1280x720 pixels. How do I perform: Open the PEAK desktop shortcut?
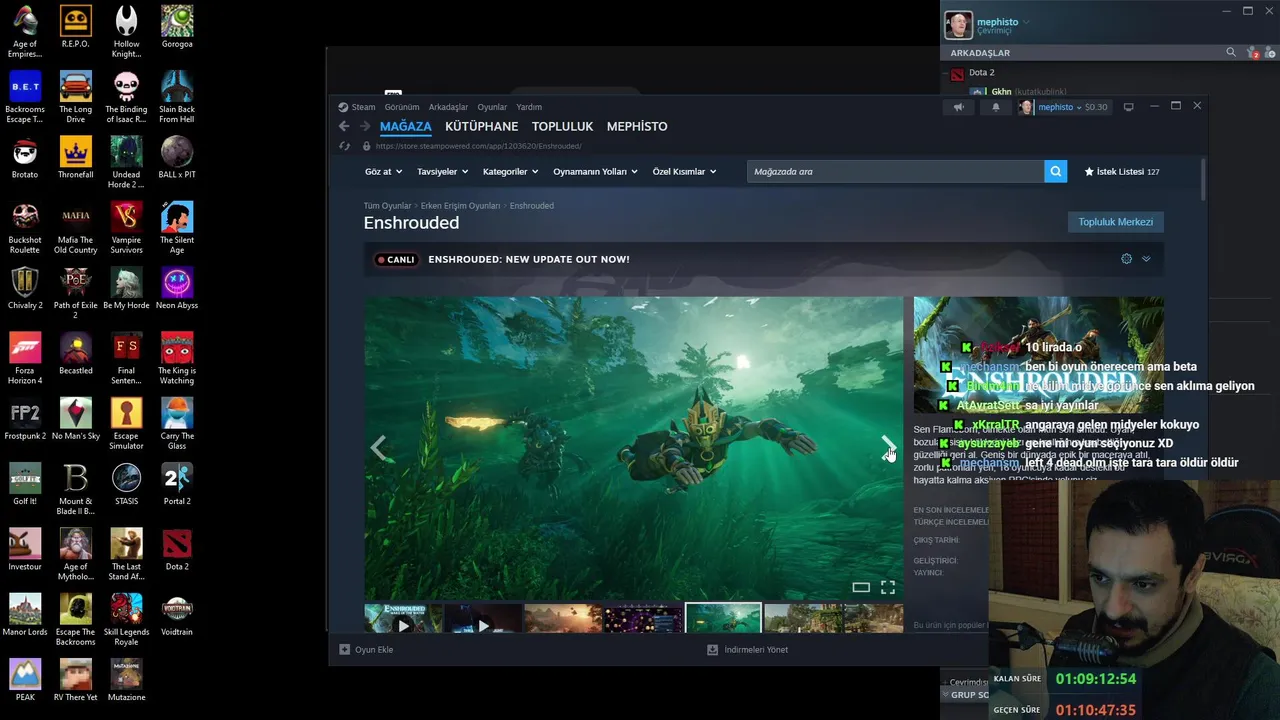[25, 679]
